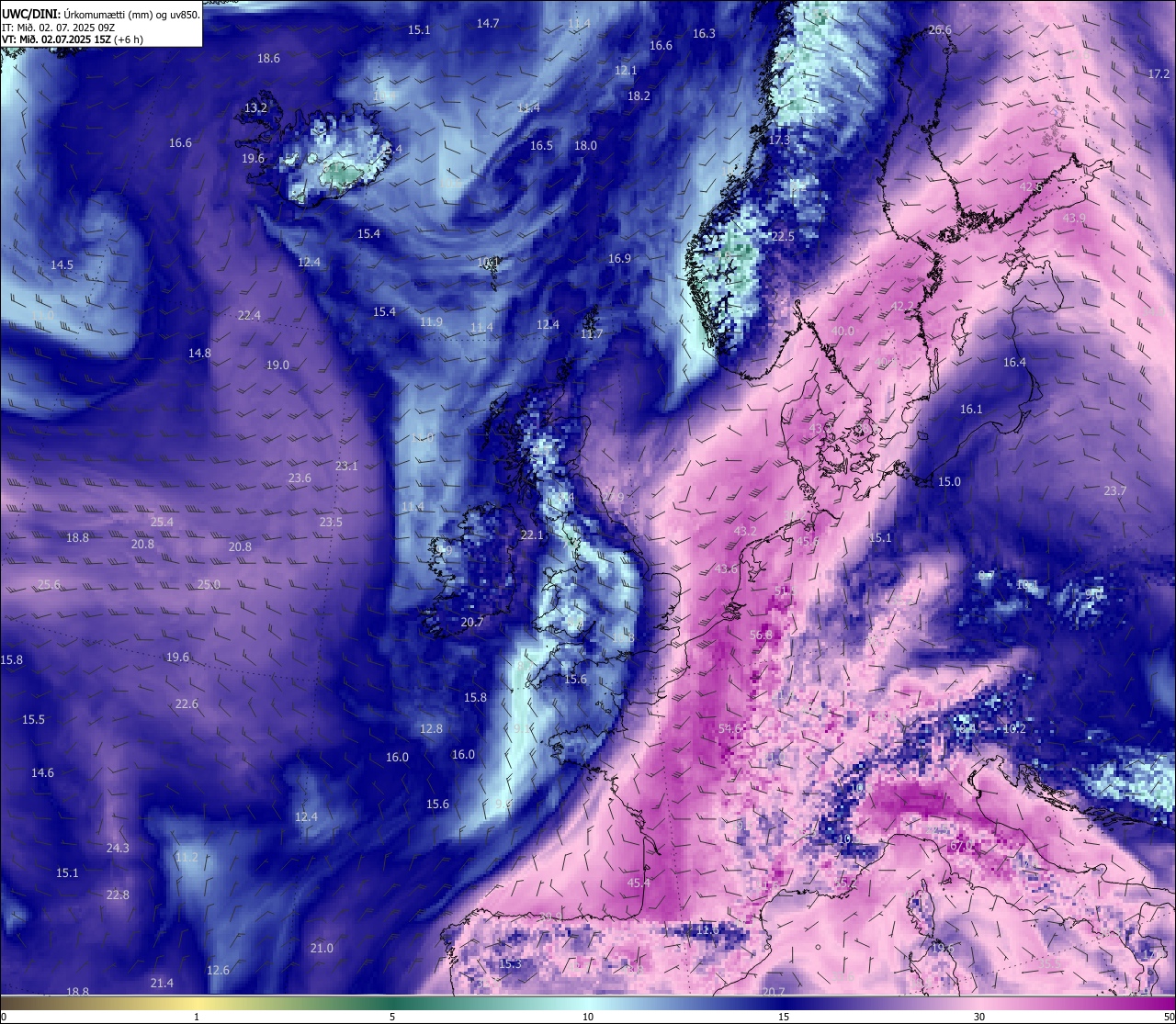Image resolution: width=1176 pixels, height=1024 pixels.
Task: Click the map value label '25.6'
Action: [x=49, y=584]
